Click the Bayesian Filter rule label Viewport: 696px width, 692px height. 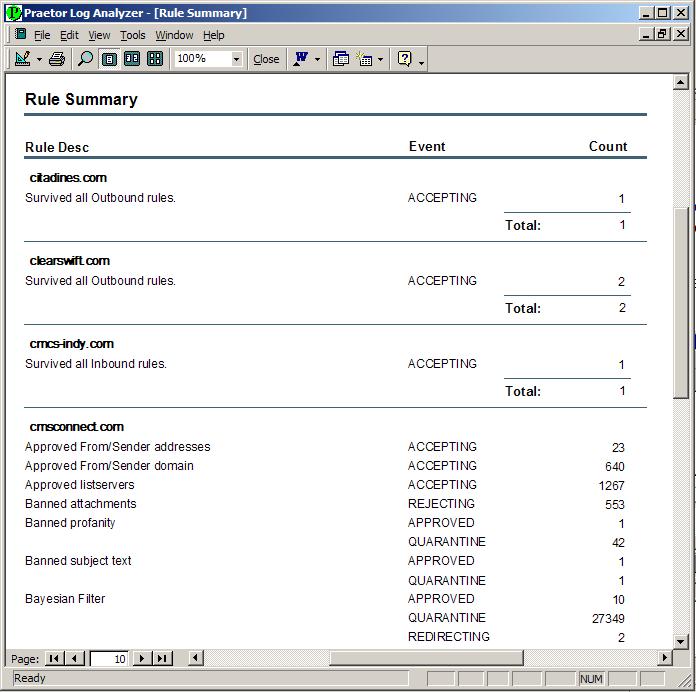65,599
